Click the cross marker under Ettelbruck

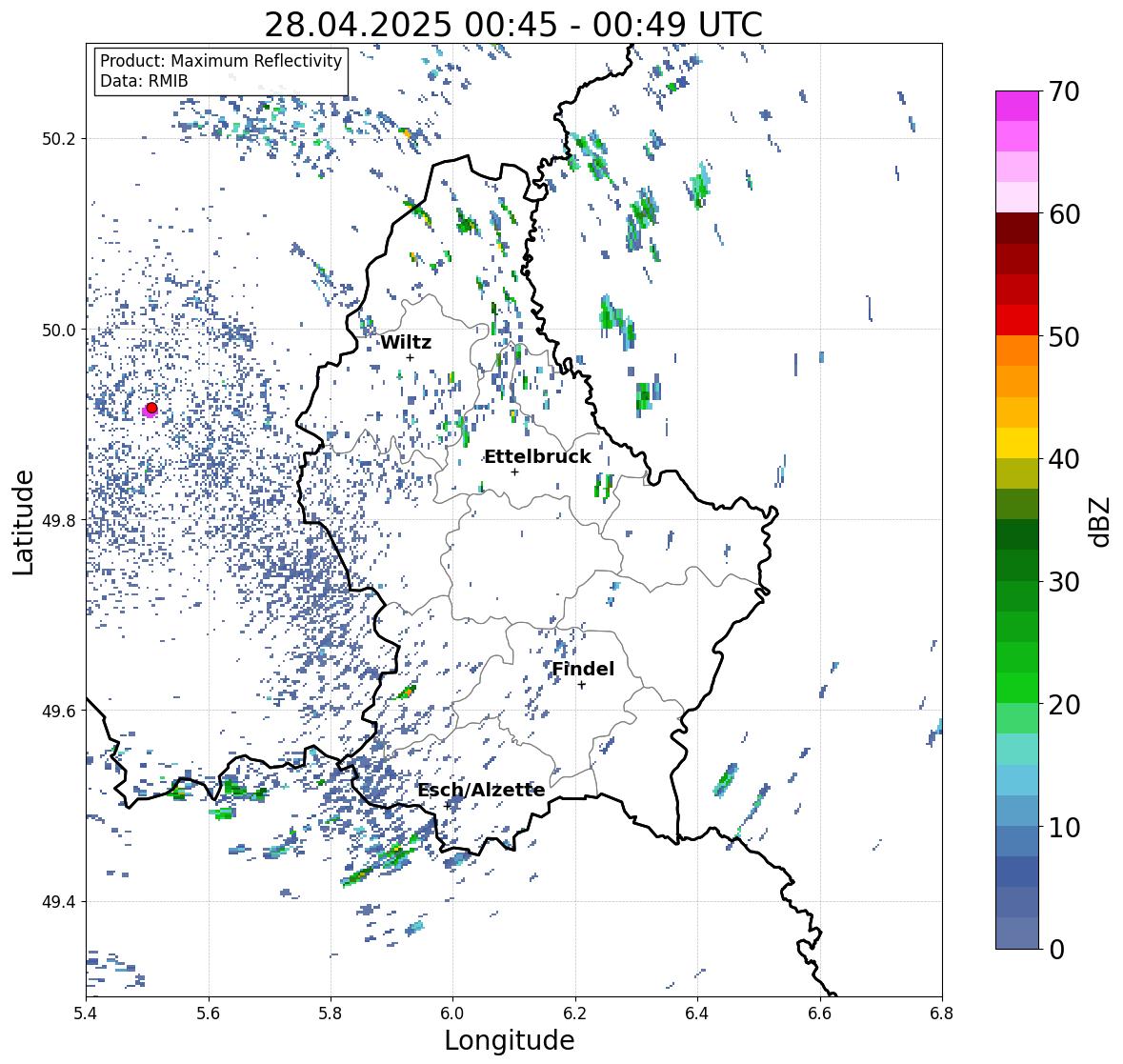(x=514, y=472)
